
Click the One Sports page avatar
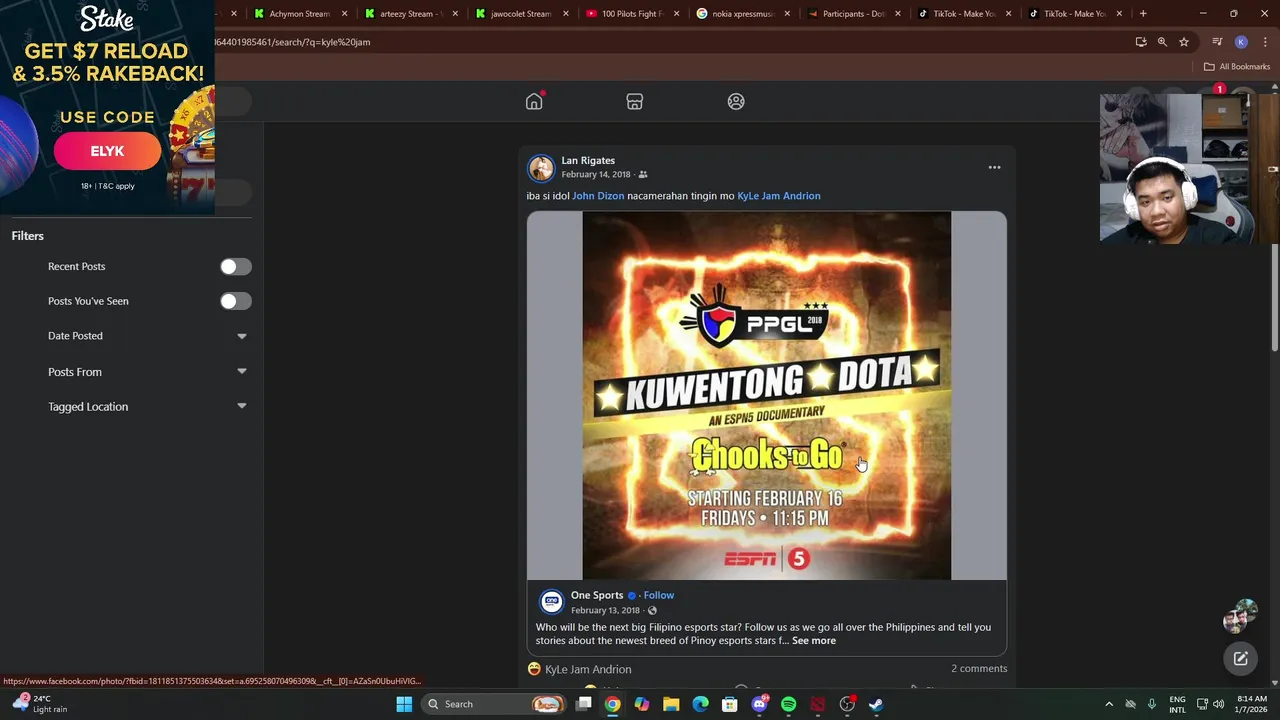[x=551, y=601]
